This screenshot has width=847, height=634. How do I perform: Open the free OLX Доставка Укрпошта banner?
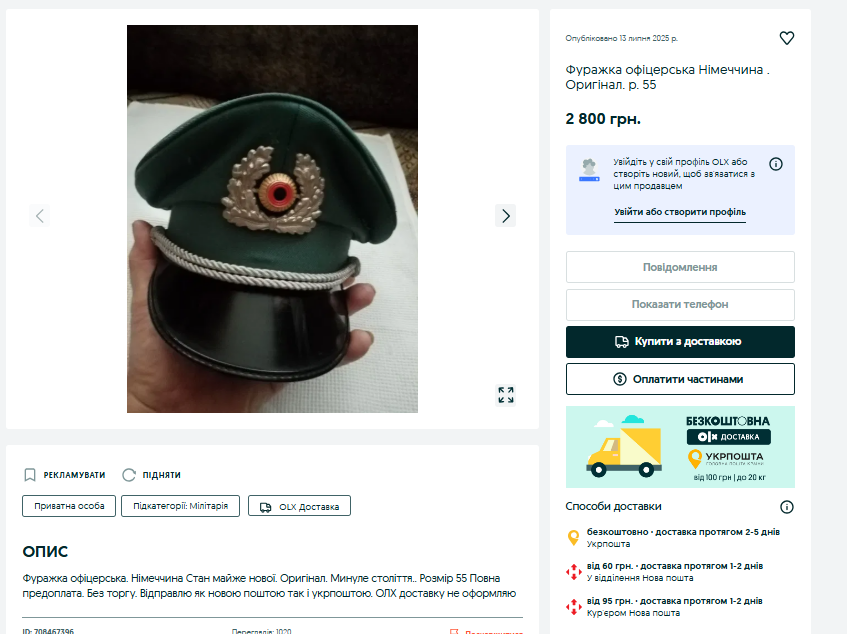(x=680, y=447)
